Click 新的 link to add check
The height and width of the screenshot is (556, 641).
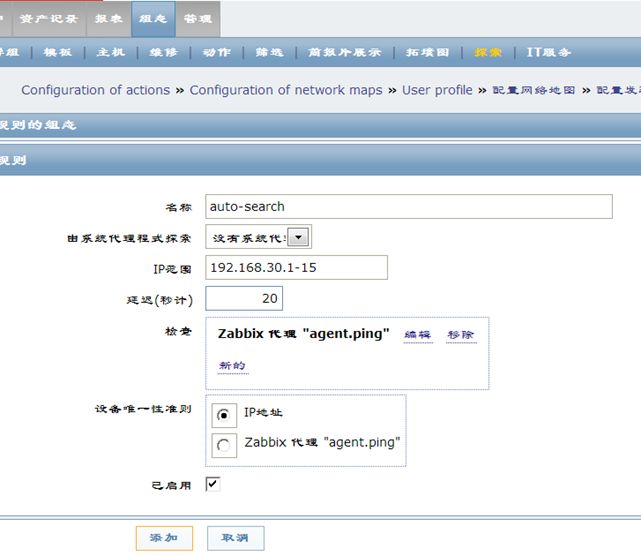click(x=232, y=365)
